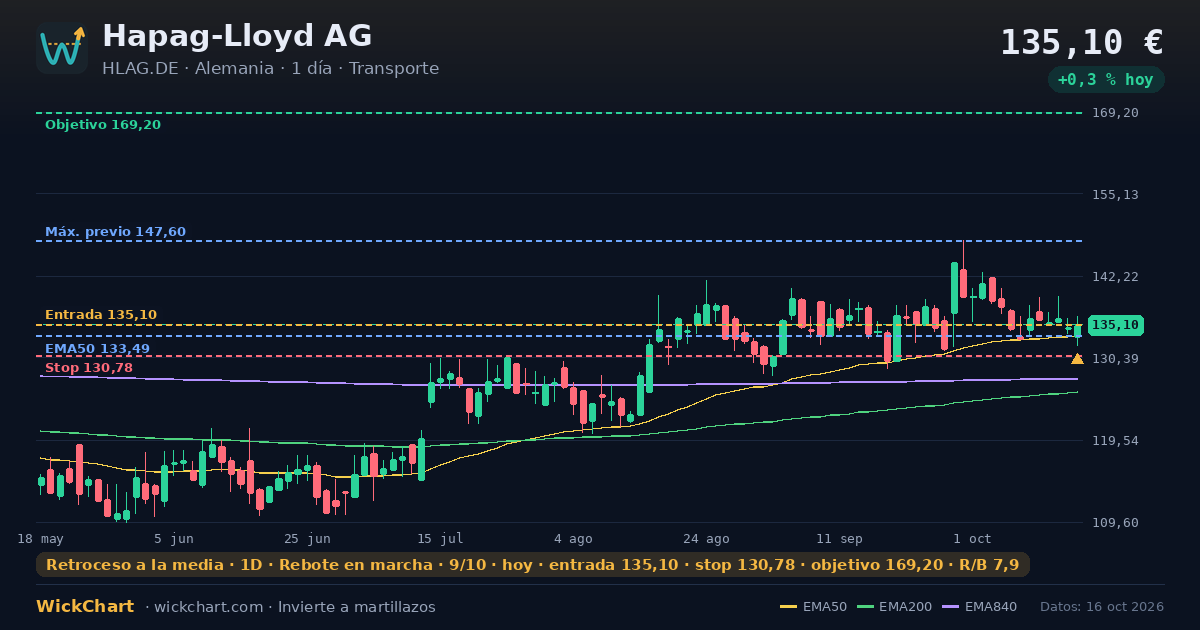The height and width of the screenshot is (630, 1200).
Task: Click the +0,3 % hoy badge
Action: pos(1106,80)
